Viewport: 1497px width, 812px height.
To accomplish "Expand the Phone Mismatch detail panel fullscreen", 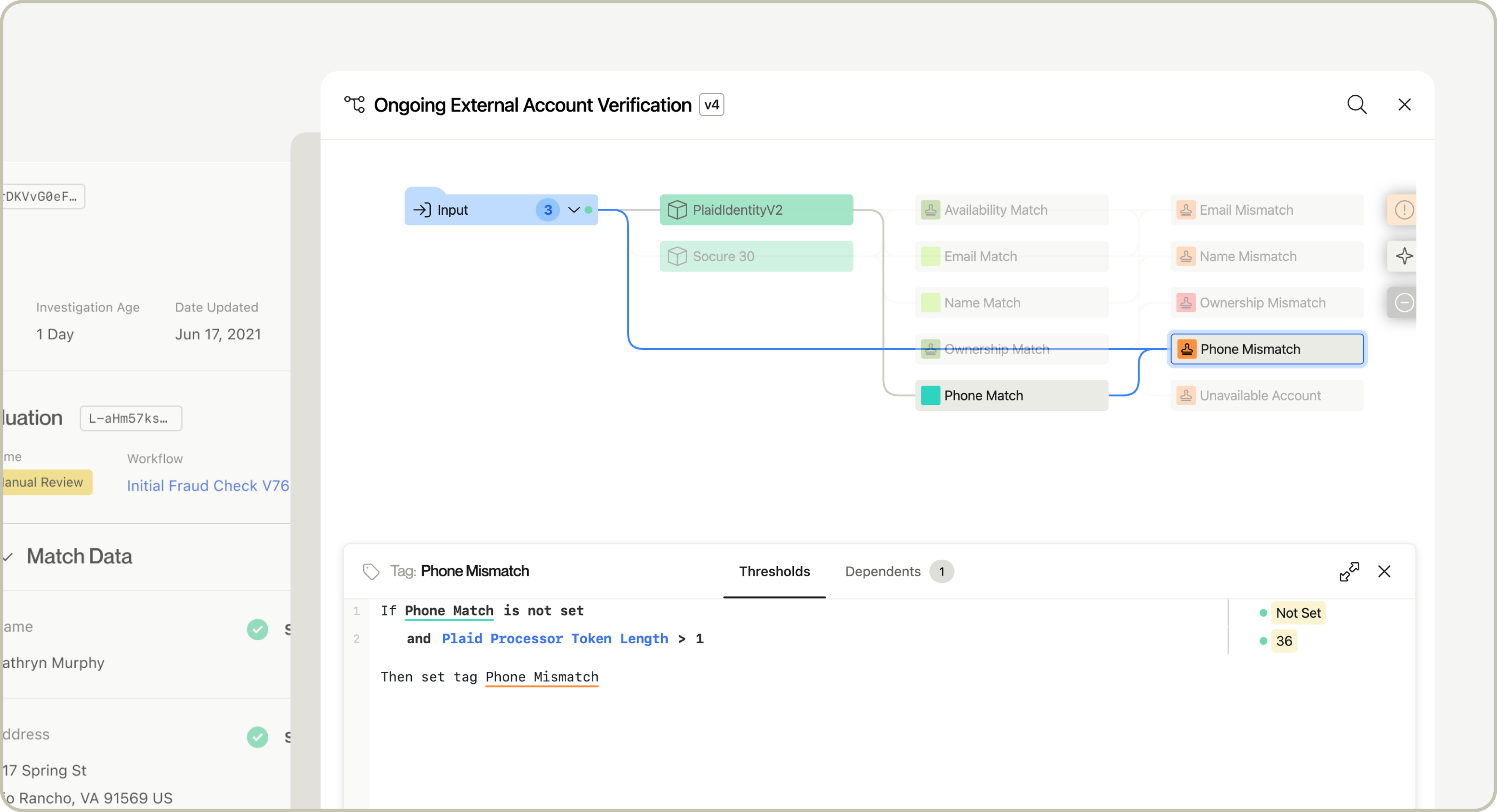I will tap(1349, 572).
